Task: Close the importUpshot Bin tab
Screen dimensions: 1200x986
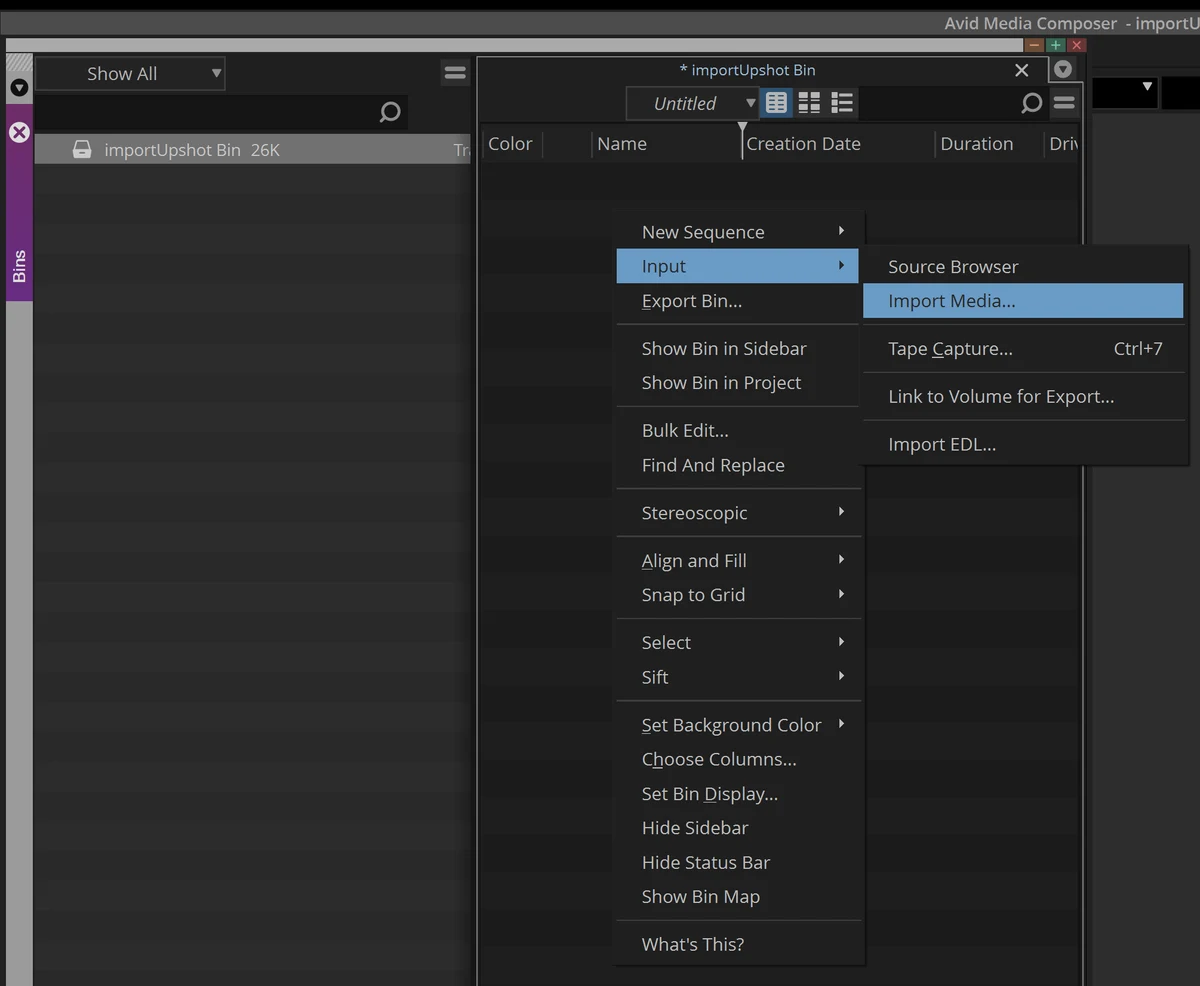Action: point(1021,70)
